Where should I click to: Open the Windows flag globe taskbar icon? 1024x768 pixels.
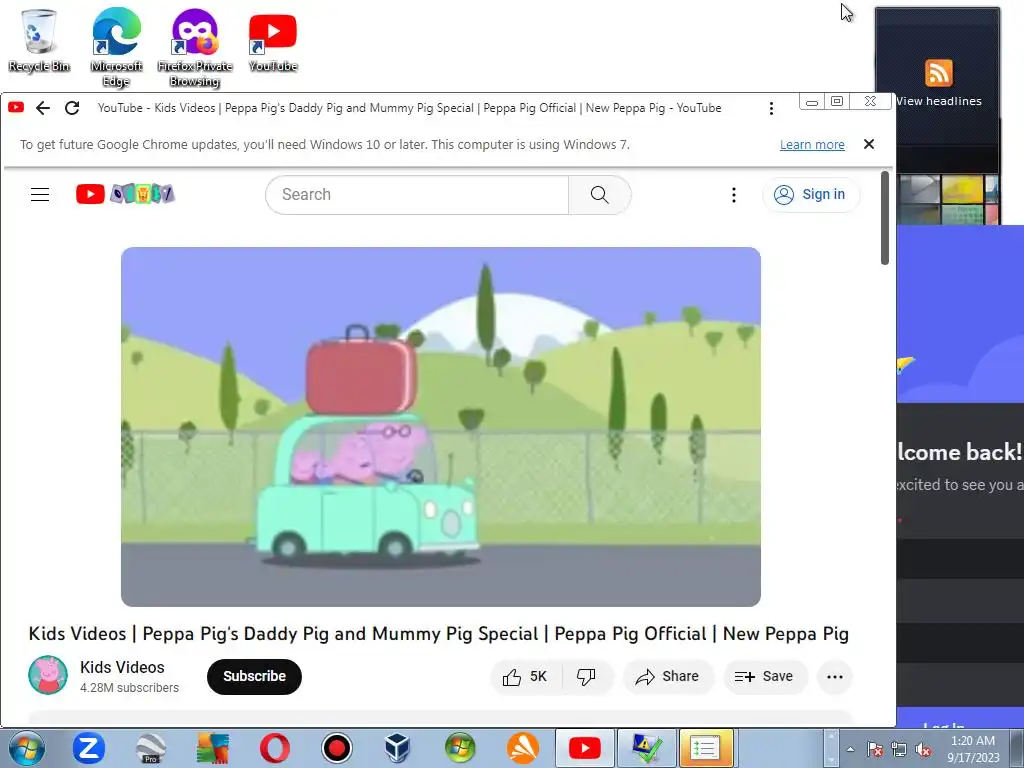[460, 748]
